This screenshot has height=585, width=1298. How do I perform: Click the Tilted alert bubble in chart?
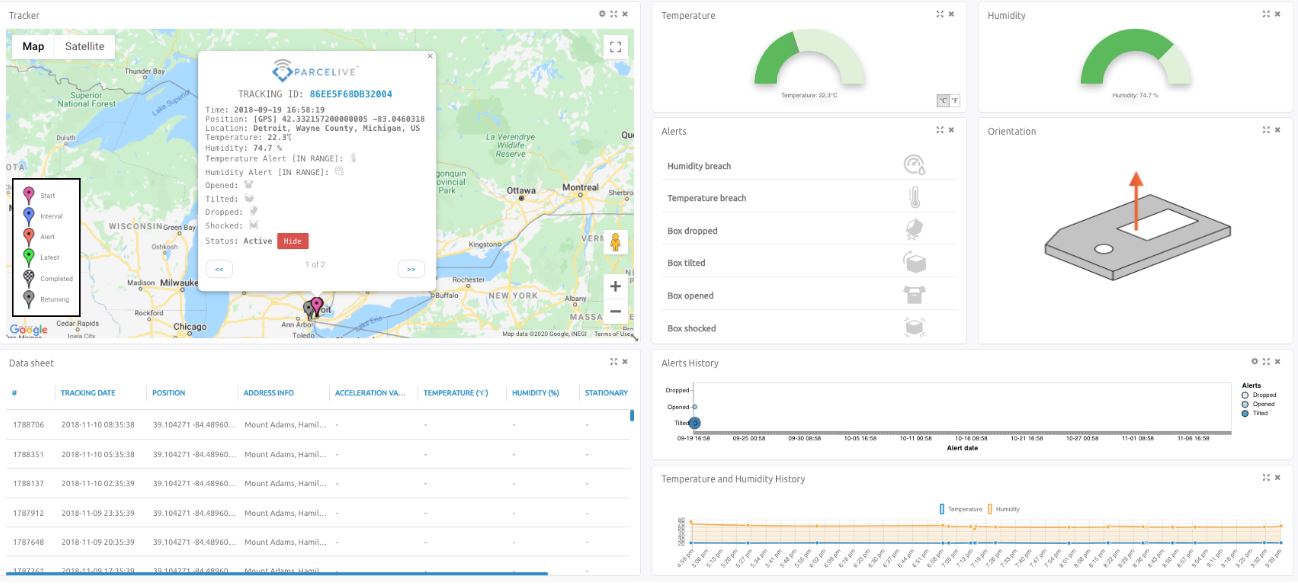694,423
